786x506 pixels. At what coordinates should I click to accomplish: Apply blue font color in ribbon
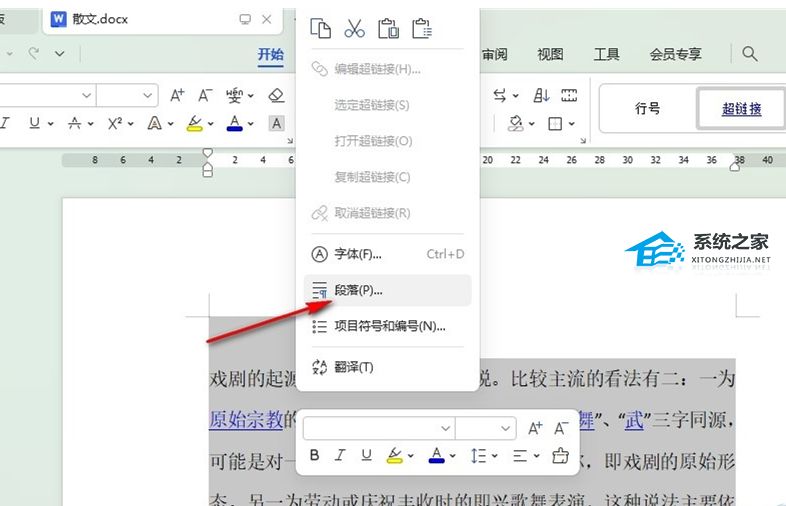pyautogui.click(x=234, y=123)
